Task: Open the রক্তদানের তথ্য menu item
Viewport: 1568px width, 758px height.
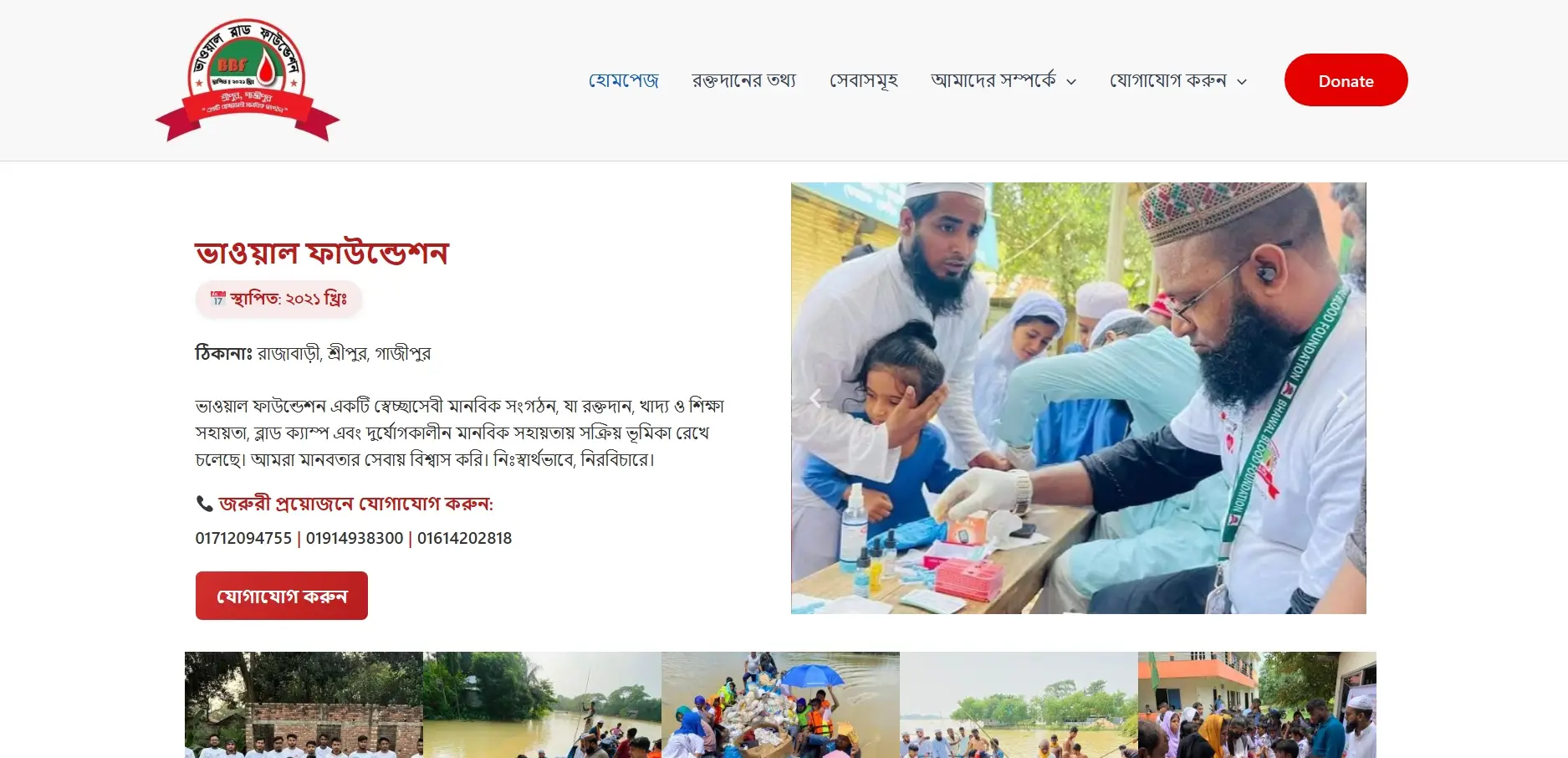Action: coord(743,80)
